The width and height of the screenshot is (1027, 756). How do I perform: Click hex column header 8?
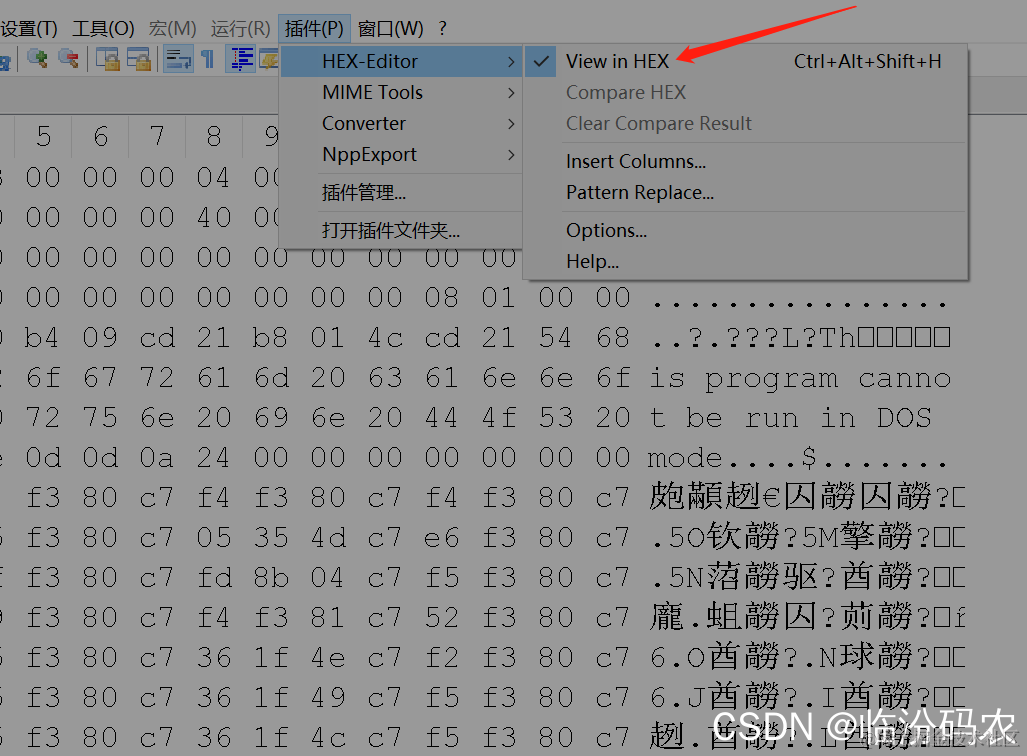(x=214, y=136)
